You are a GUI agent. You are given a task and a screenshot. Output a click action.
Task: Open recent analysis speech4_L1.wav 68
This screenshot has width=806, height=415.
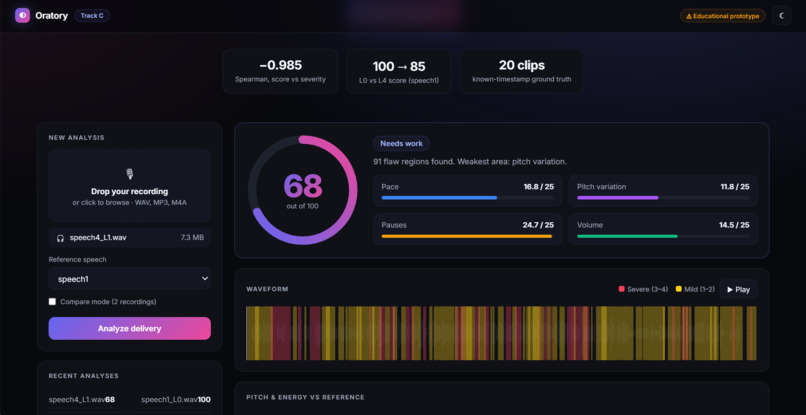[x=82, y=400]
